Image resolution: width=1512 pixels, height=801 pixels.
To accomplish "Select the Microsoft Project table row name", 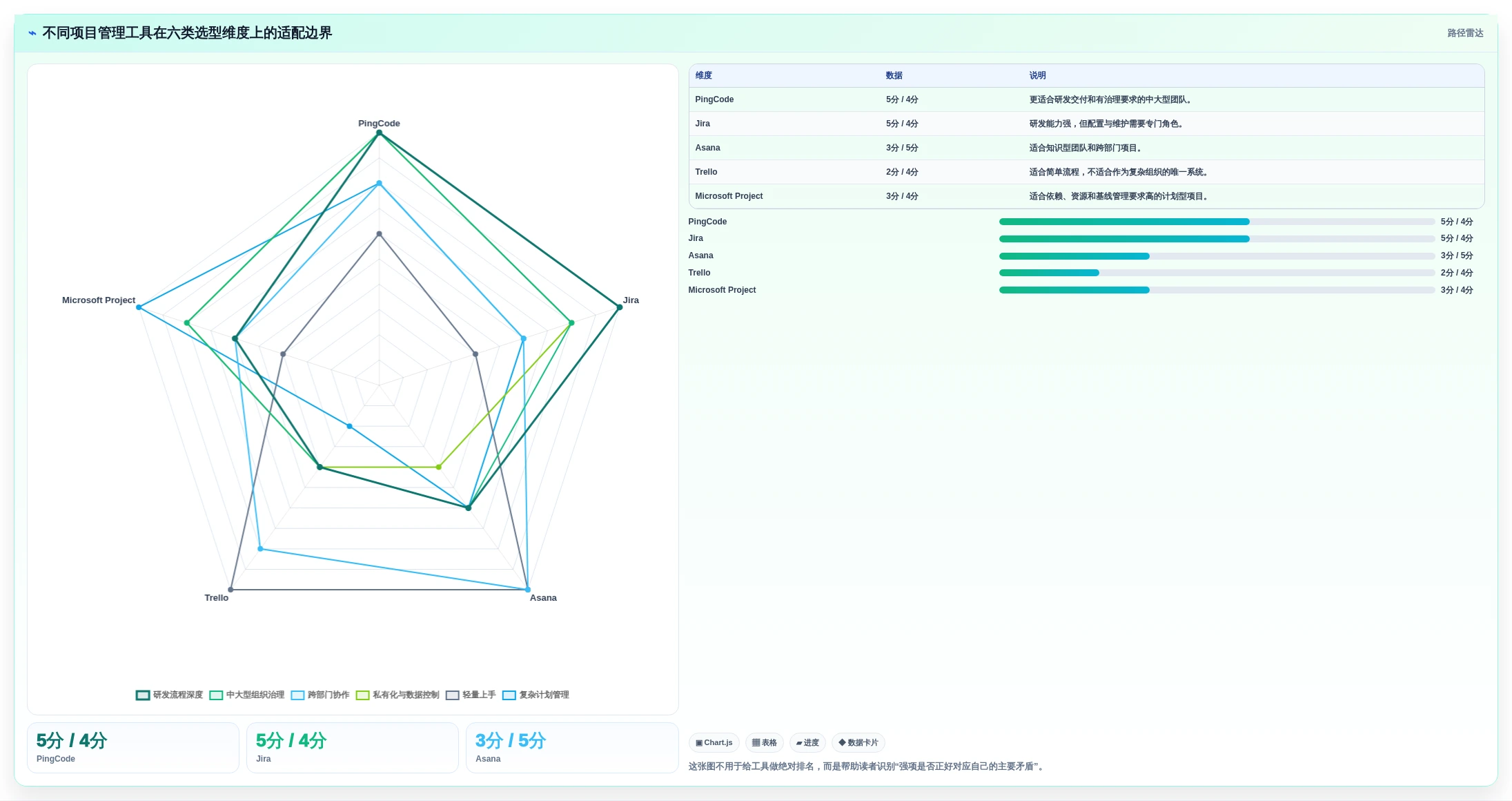I will 729,196.
